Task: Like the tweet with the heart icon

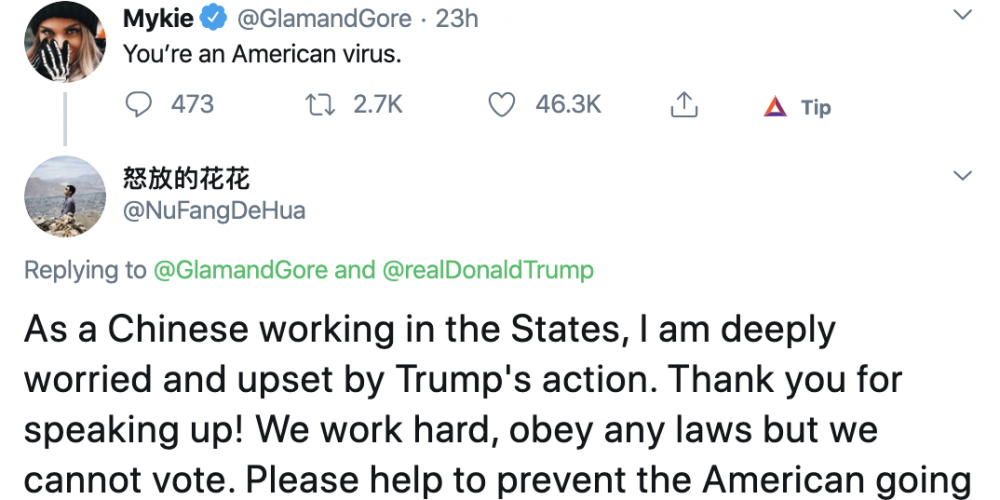Action: [504, 104]
